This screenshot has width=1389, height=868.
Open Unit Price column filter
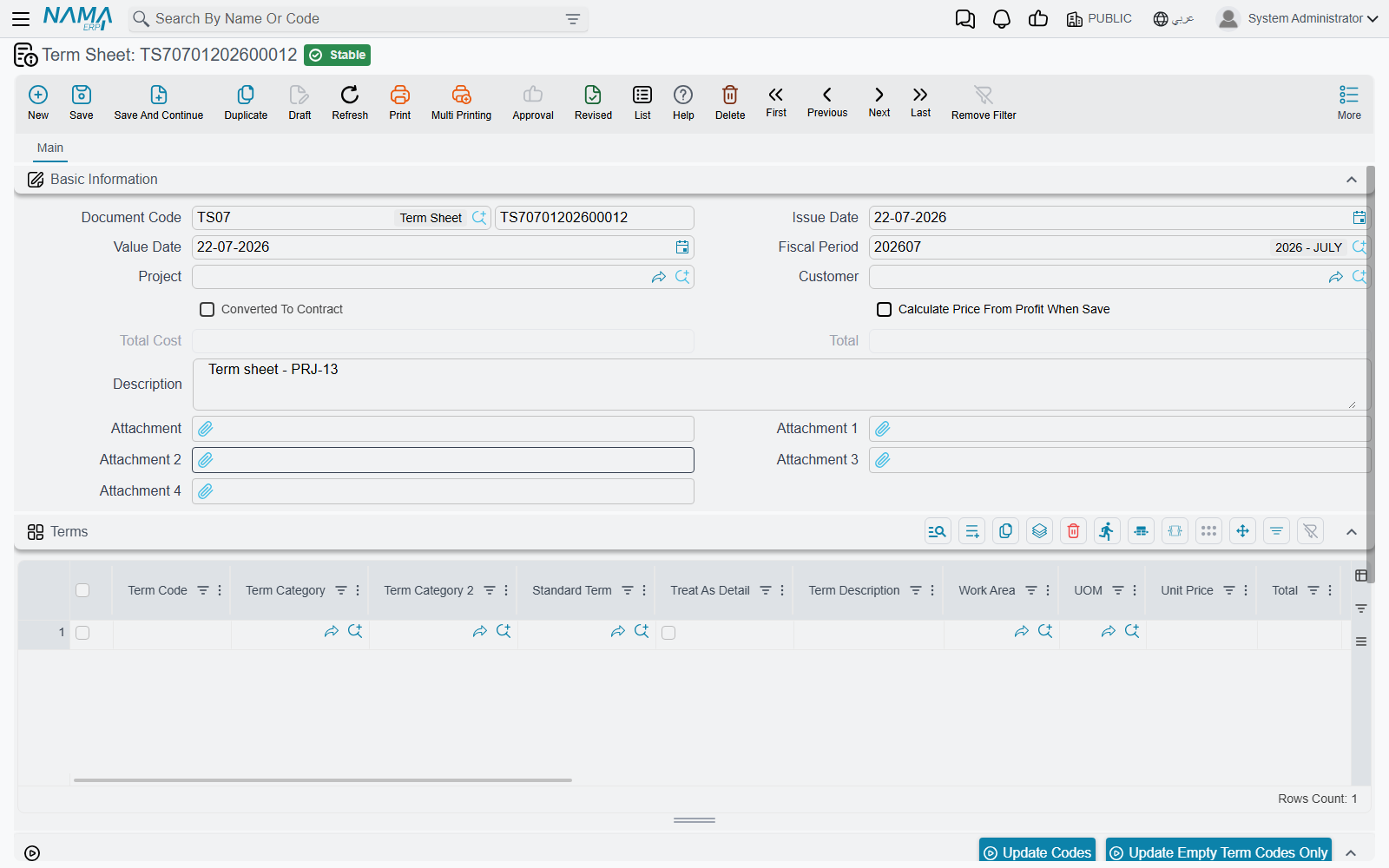point(1229,591)
